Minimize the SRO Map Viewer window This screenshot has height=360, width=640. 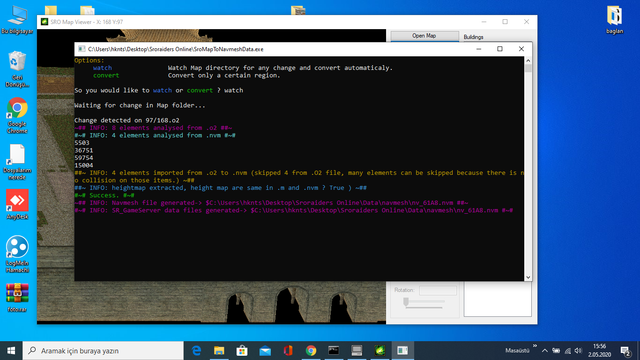point(484,22)
